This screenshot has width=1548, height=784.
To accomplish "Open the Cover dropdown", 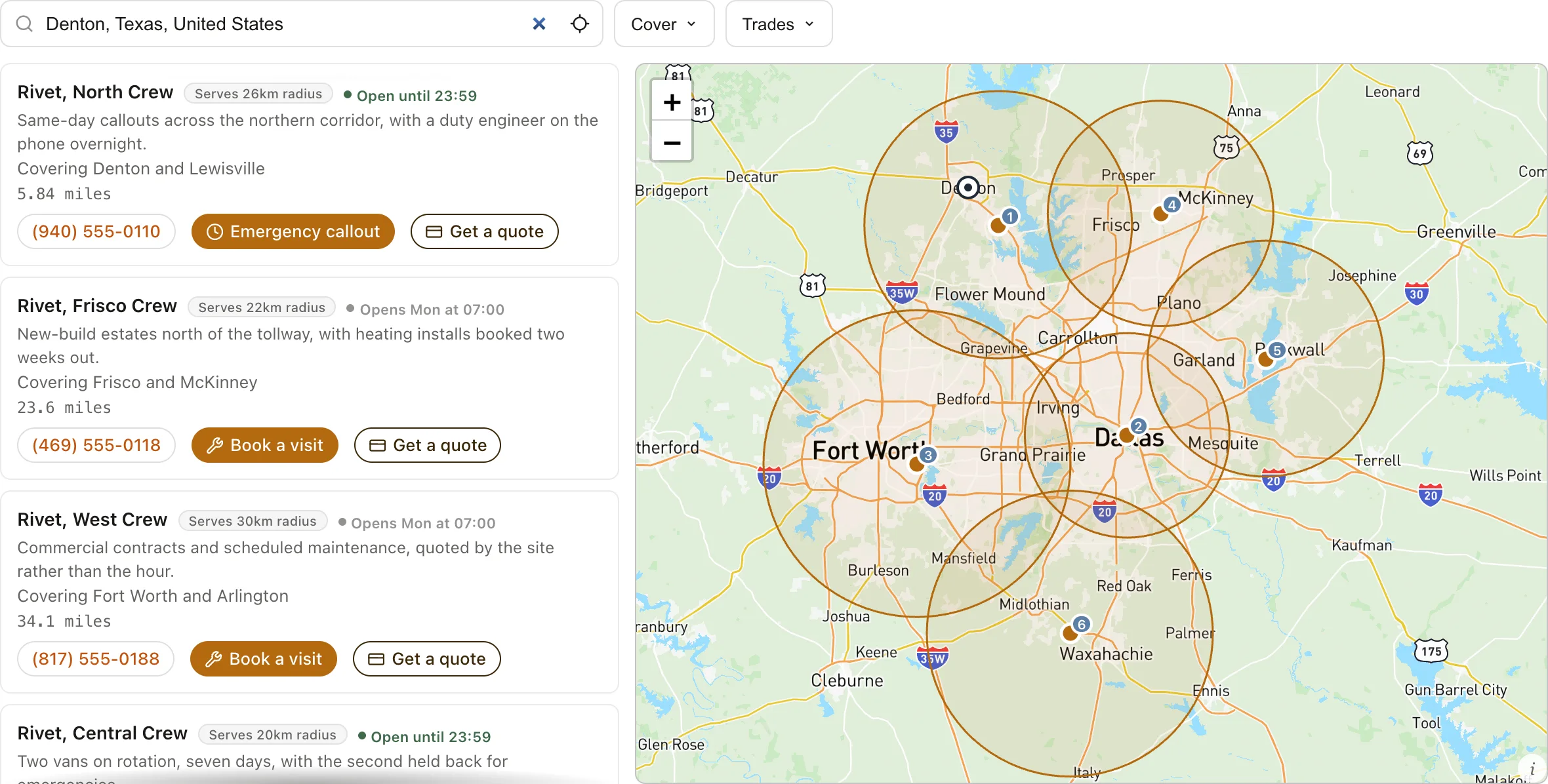I will [664, 24].
